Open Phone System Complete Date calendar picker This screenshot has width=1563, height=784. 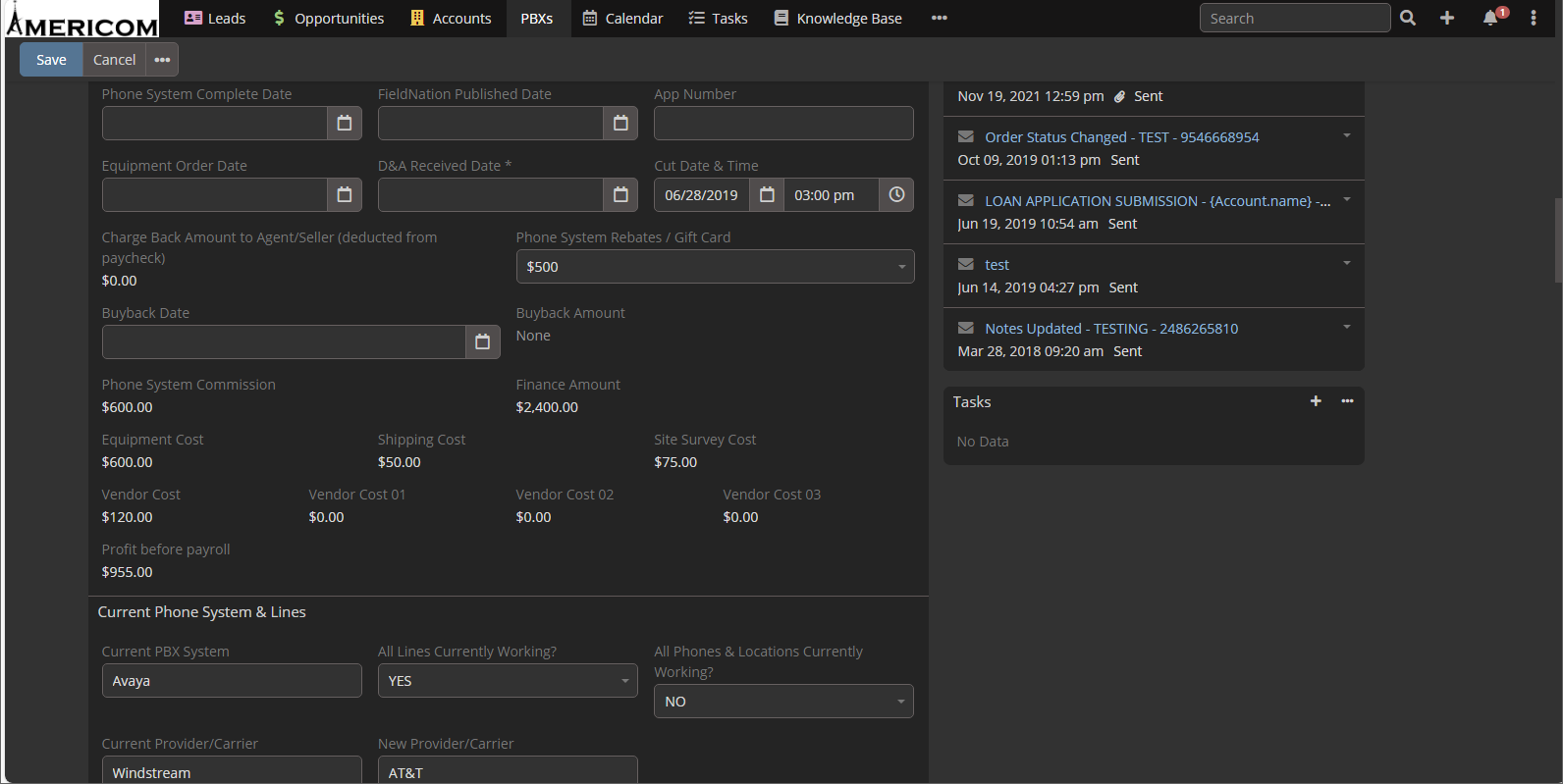pyautogui.click(x=344, y=124)
